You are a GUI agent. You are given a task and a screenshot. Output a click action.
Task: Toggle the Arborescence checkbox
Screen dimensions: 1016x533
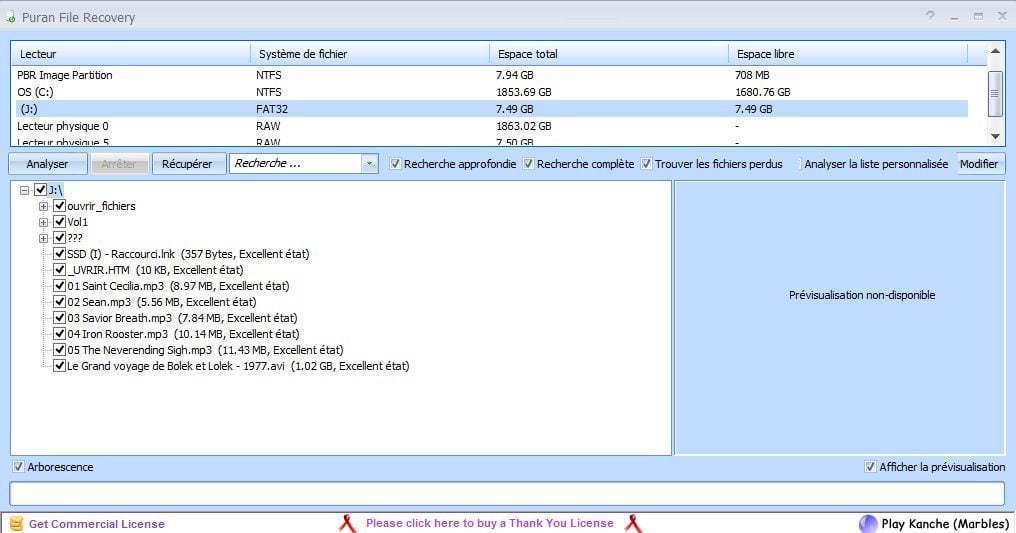(19, 467)
